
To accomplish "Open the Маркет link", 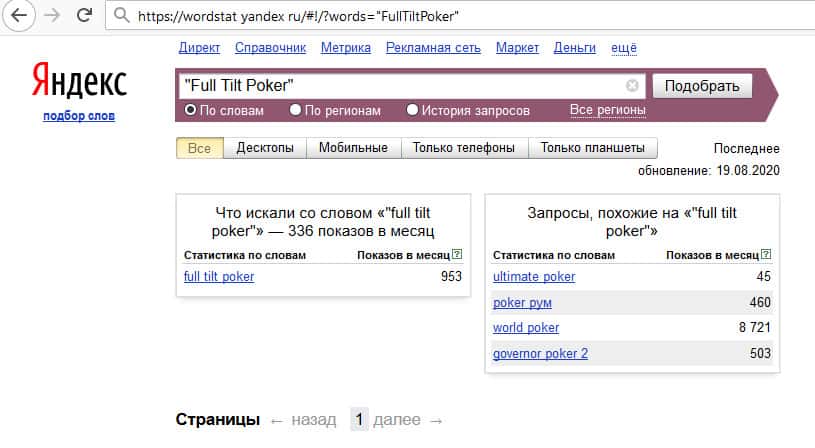I will [x=517, y=48].
